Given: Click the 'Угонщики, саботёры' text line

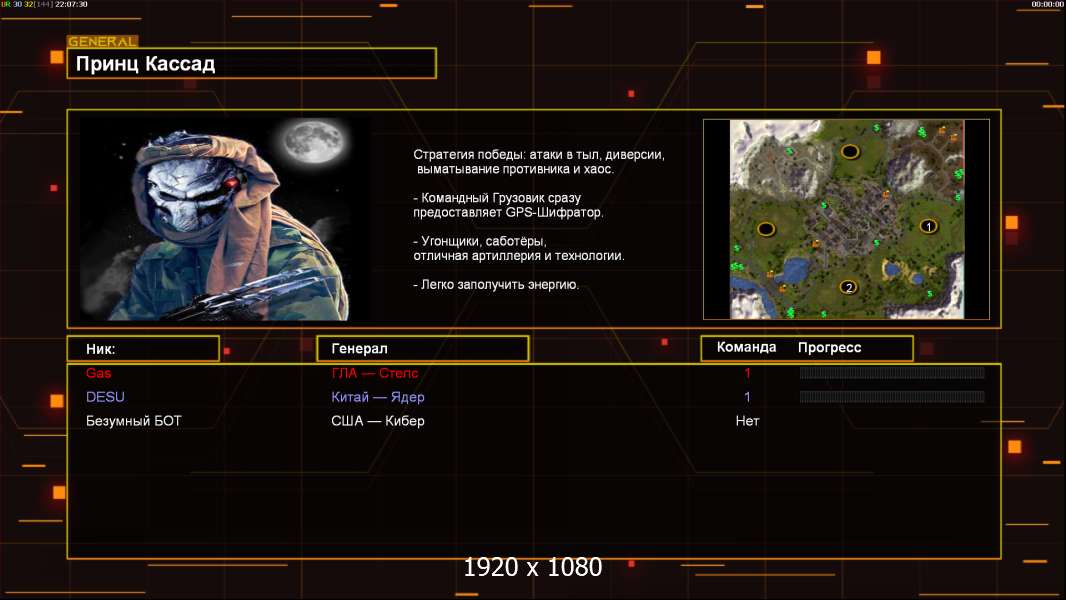Looking at the screenshot, I should coord(480,241).
